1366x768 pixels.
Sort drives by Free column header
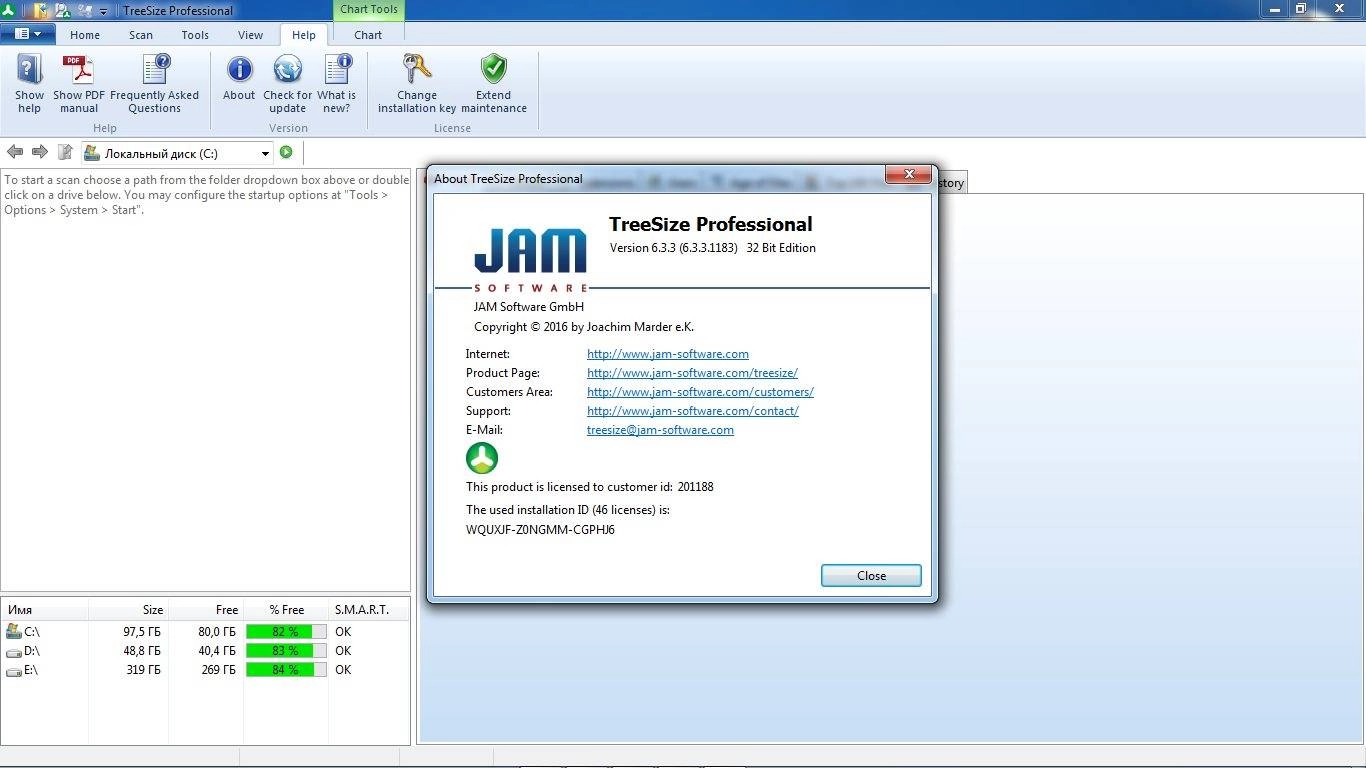(x=204, y=609)
